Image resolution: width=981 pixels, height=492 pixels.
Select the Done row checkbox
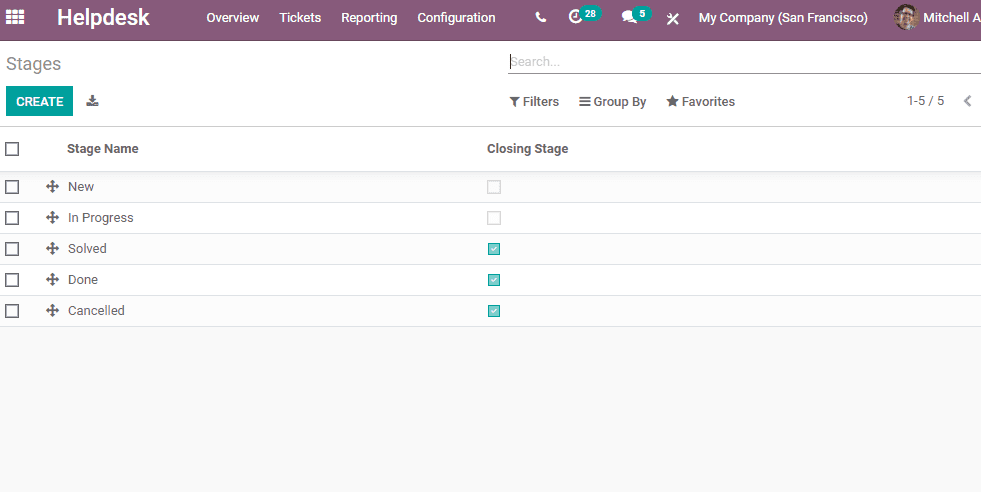pos(12,280)
